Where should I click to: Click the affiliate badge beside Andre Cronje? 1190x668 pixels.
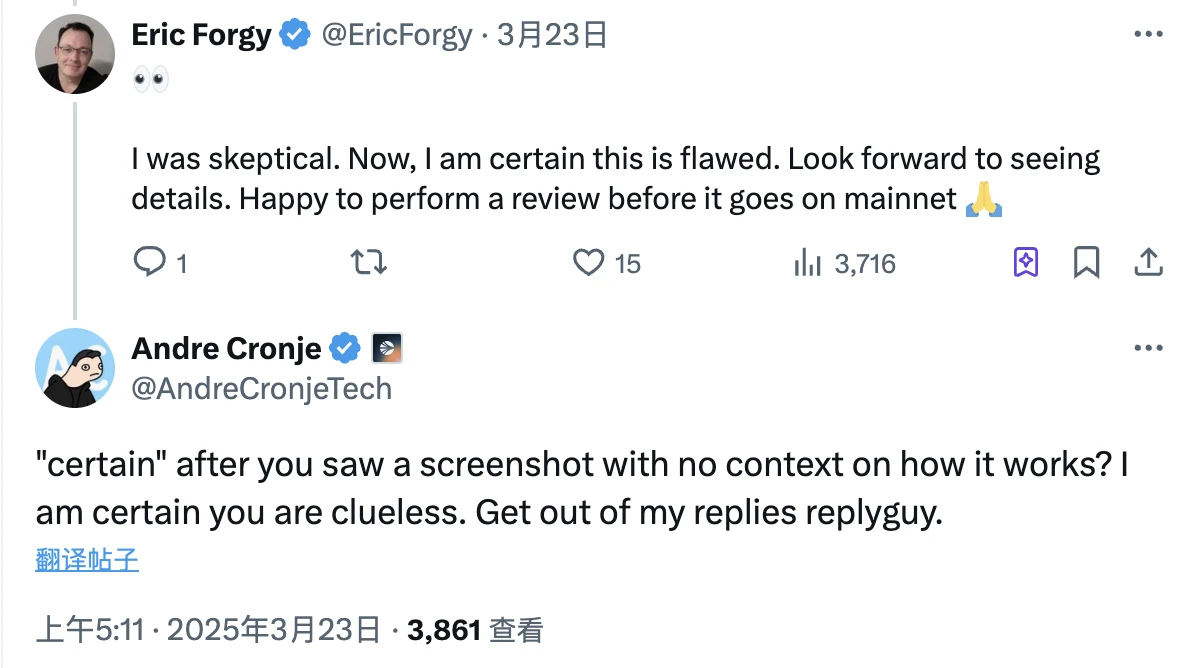pos(387,348)
